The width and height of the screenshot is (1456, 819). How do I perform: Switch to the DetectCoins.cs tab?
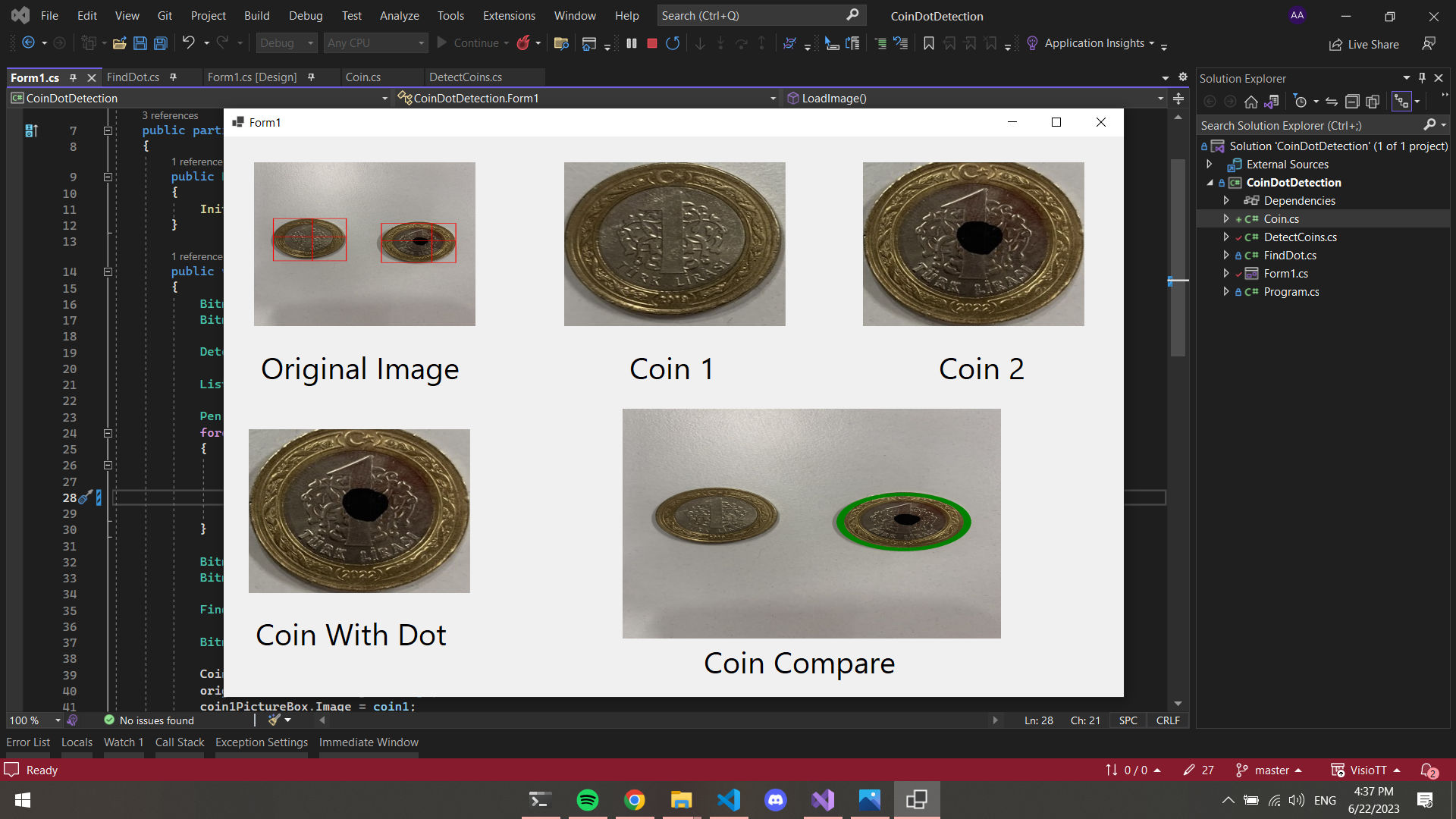pyautogui.click(x=466, y=77)
